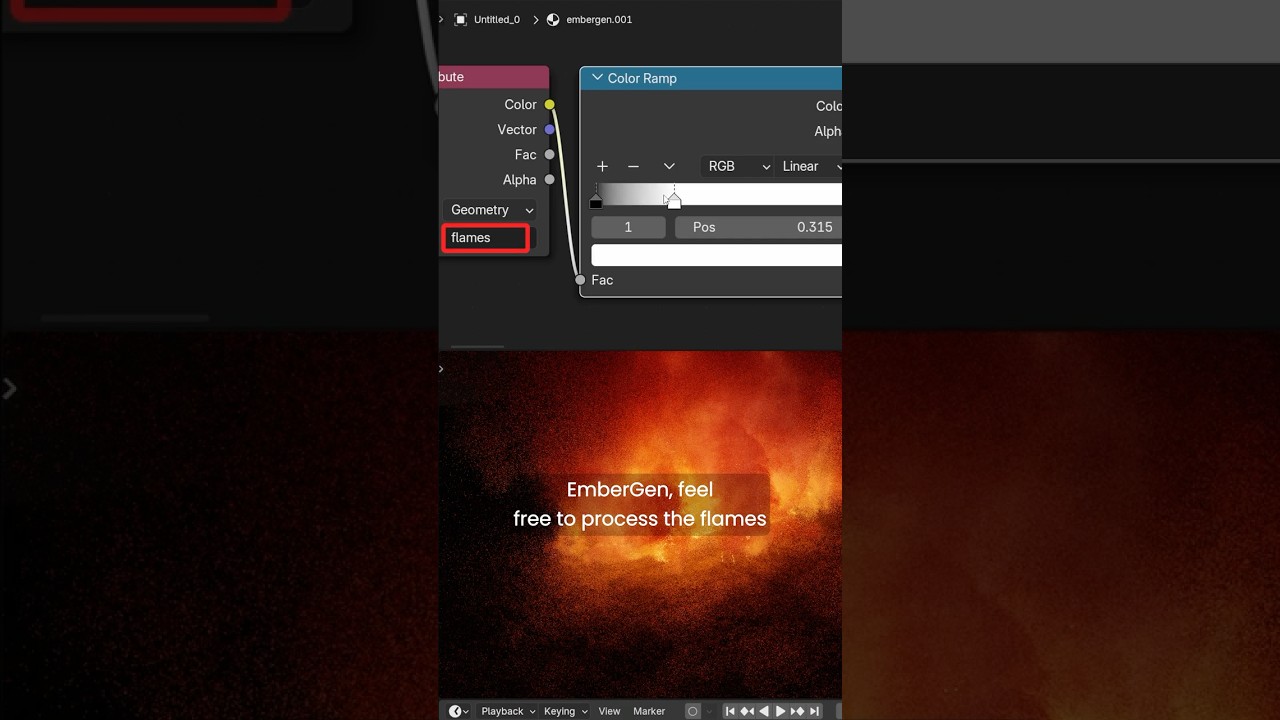1280x720 pixels.
Task: Open the Marker menu
Action: coord(649,711)
